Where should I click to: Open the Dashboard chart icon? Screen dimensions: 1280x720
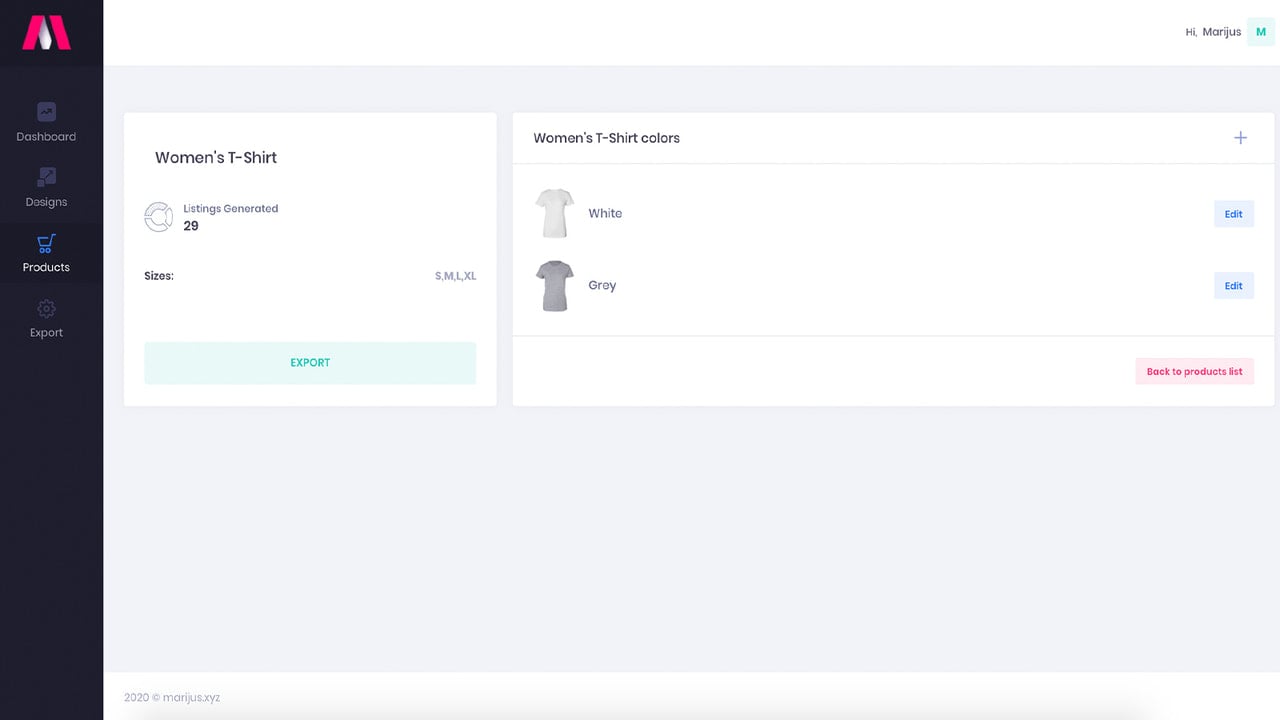tap(46, 112)
